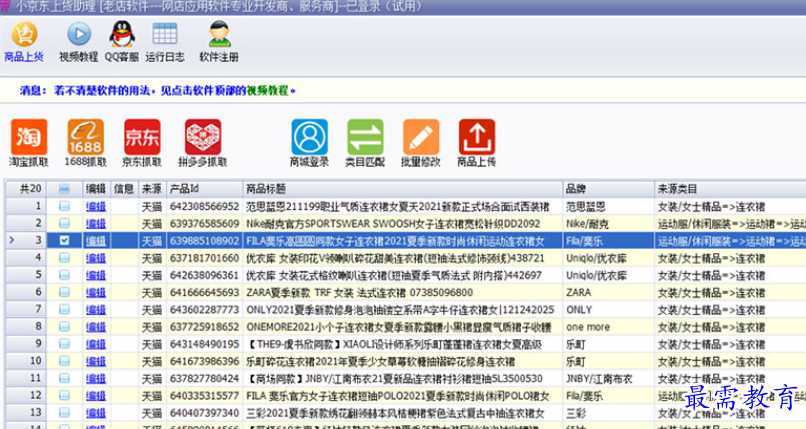Click 编辑 link for row 7 ONLY
The width and height of the screenshot is (806, 429).
(96, 310)
